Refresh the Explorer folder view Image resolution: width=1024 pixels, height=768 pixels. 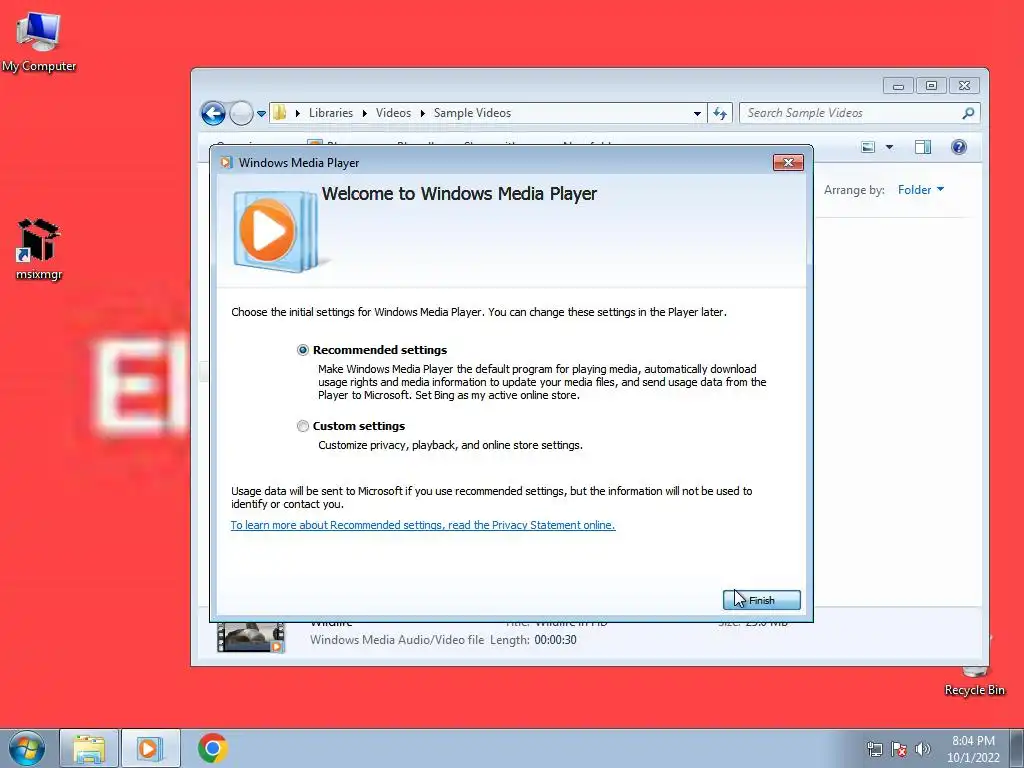(720, 114)
